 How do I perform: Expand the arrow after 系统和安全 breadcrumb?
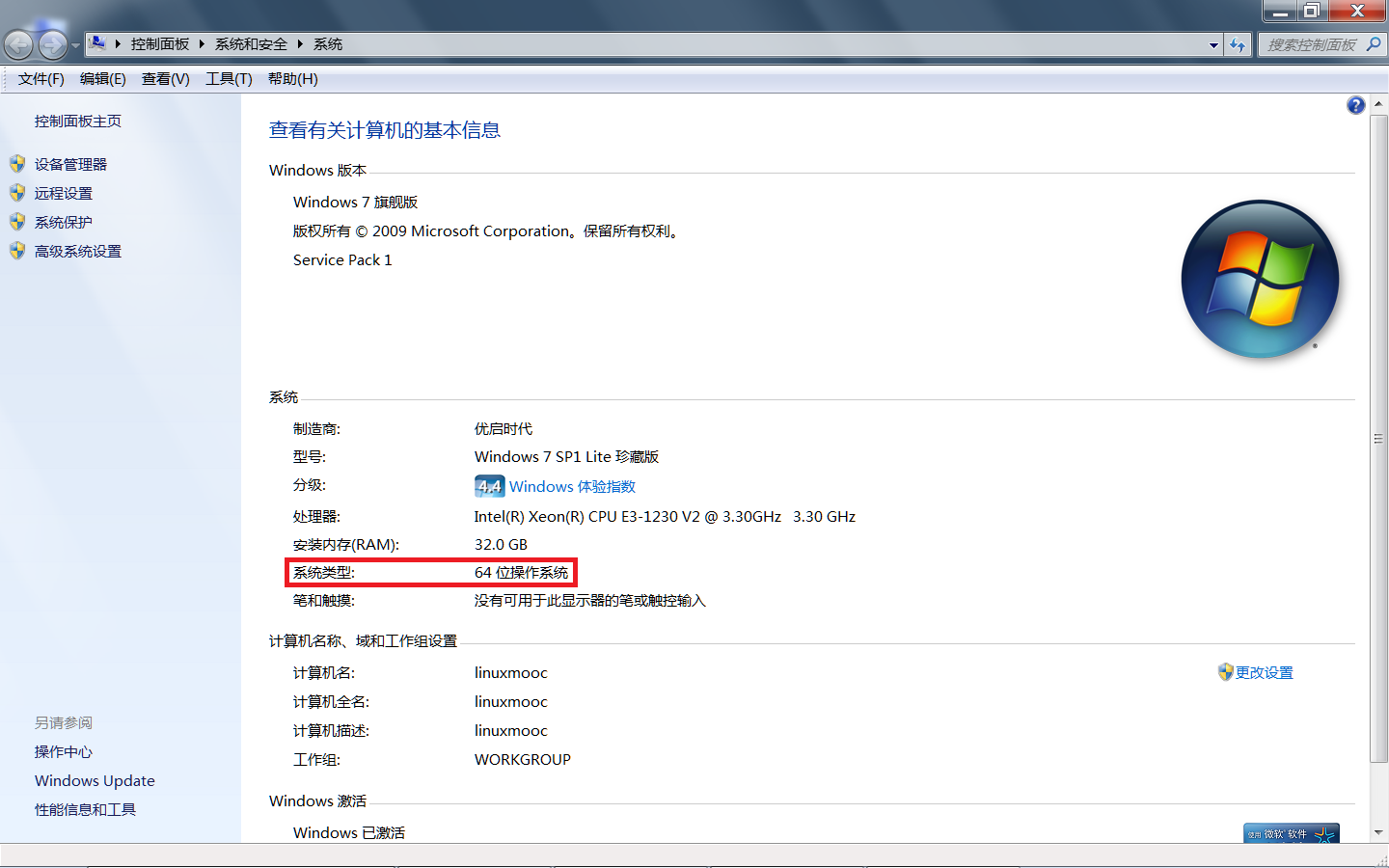[x=300, y=44]
